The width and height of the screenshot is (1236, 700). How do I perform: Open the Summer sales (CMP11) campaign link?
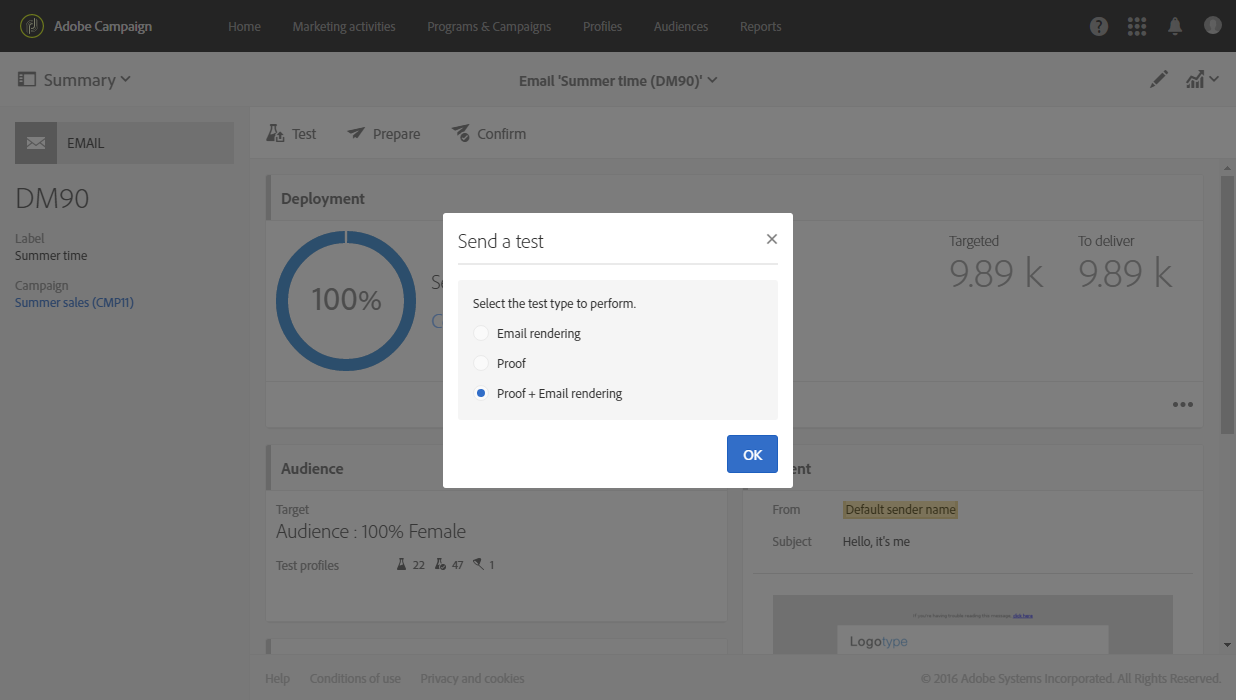pyautogui.click(x=74, y=302)
